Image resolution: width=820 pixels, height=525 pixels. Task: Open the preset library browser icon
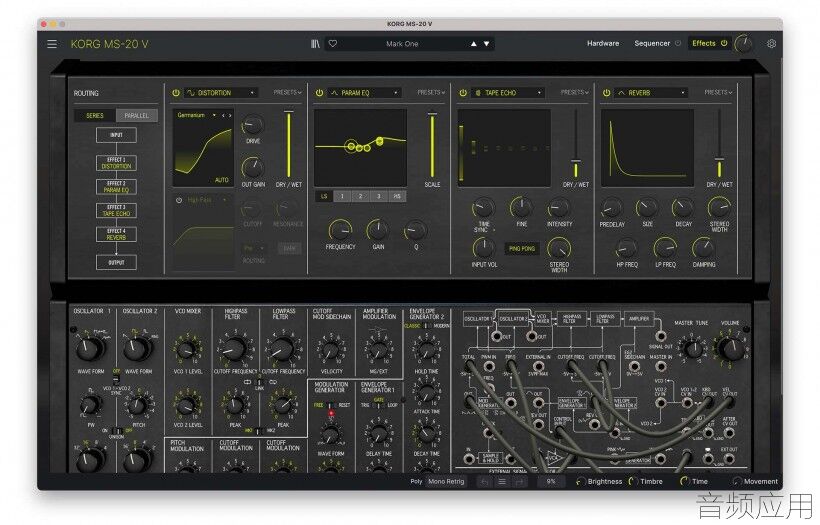pyautogui.click(x=315, y=44)
